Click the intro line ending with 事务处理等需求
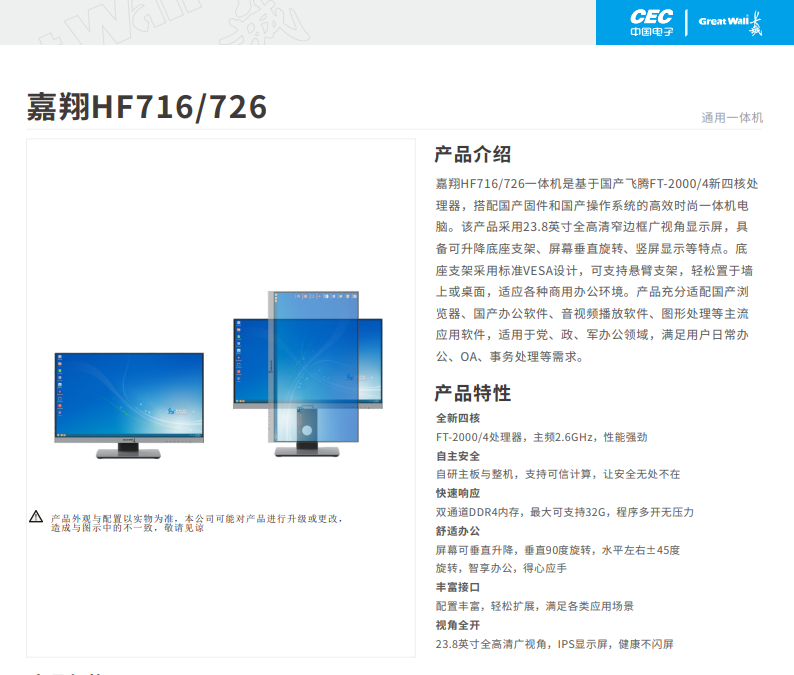This screenshot has height=675, width=794. click(x=510, y=357)
